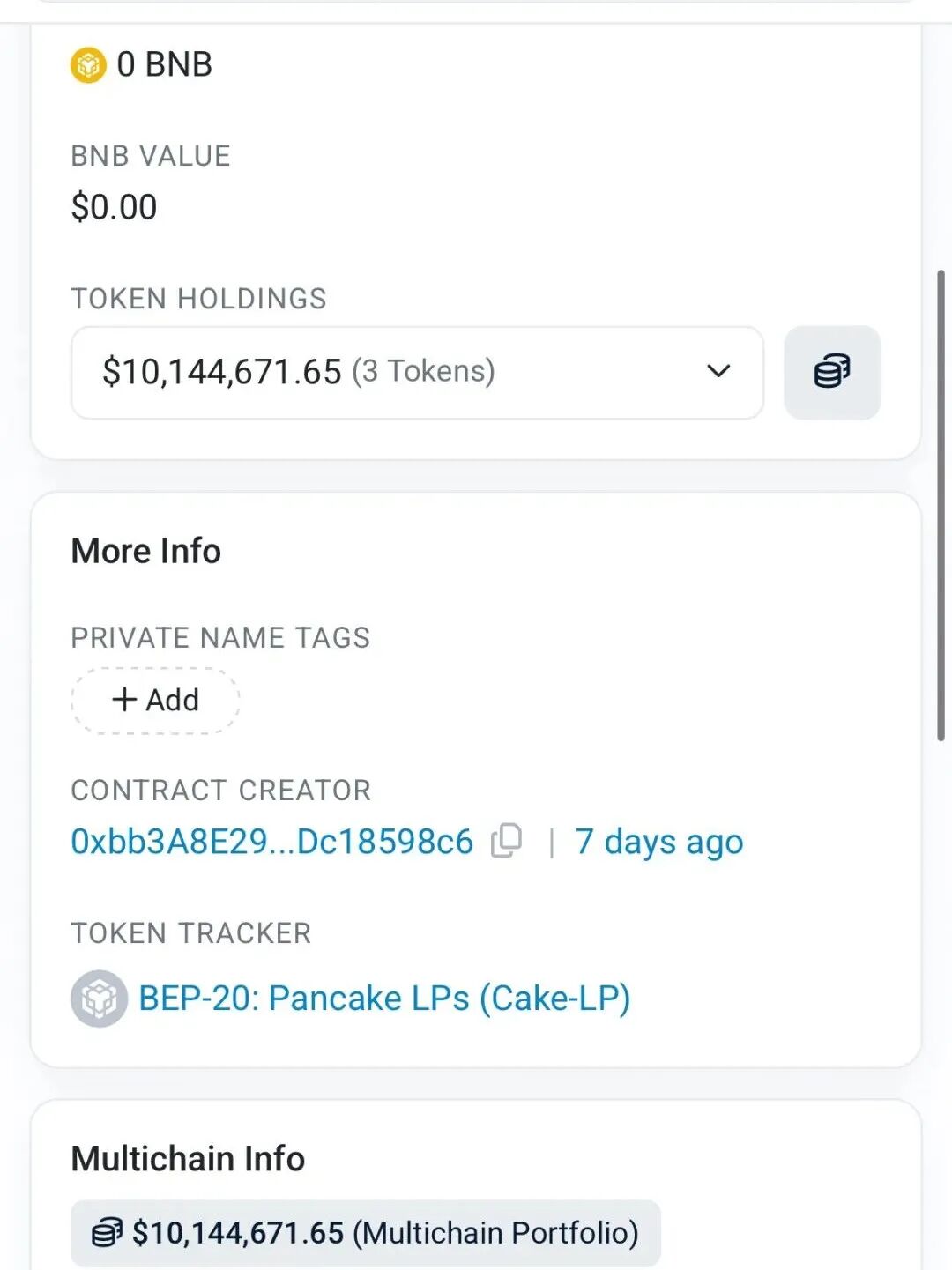The width and height of the screenshot is (952, 1270).
Task: Click the BNB coin icon next to 0 BNB
Action: coord(87,63)
